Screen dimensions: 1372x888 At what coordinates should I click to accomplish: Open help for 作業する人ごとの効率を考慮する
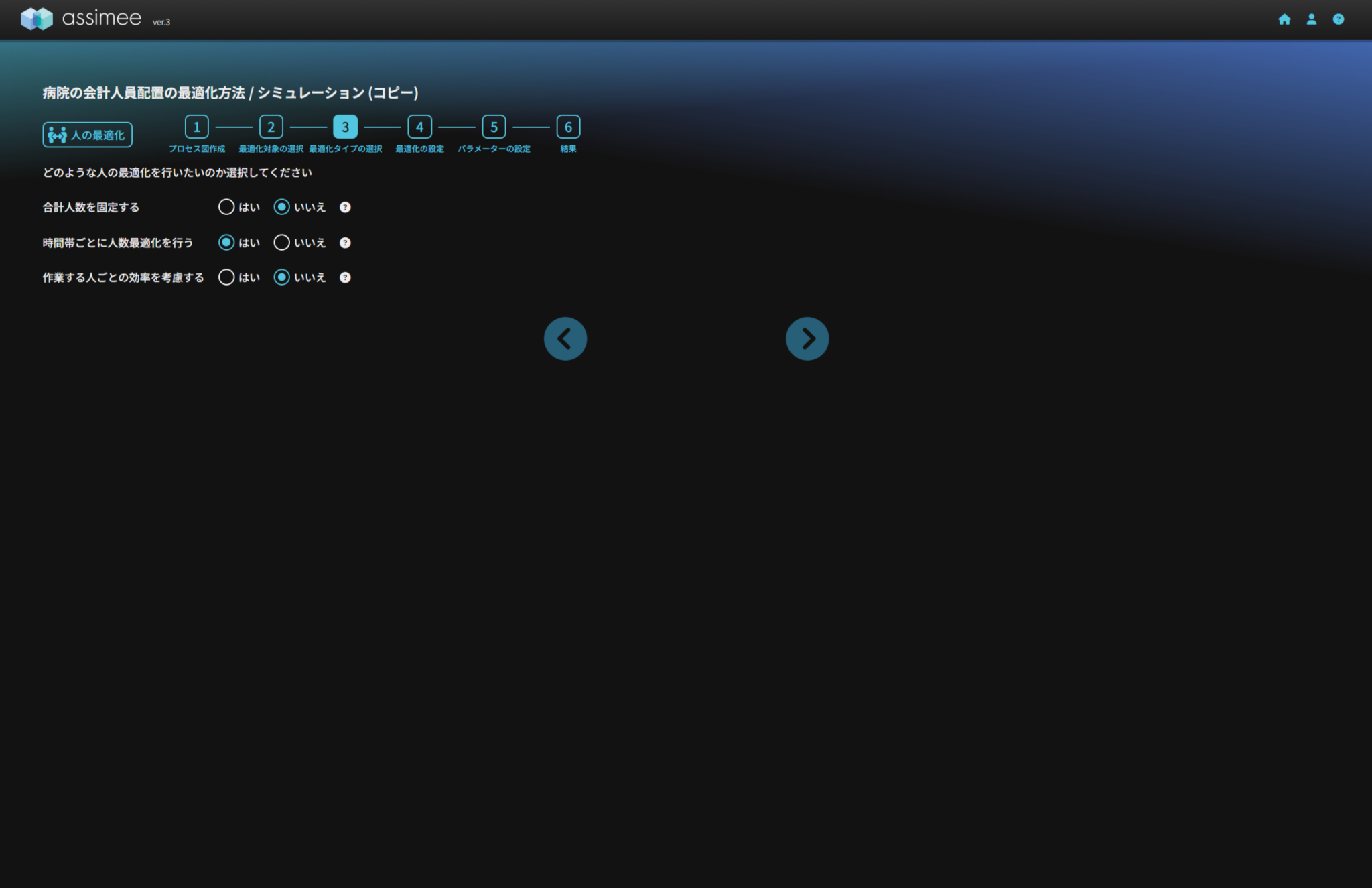345,277
